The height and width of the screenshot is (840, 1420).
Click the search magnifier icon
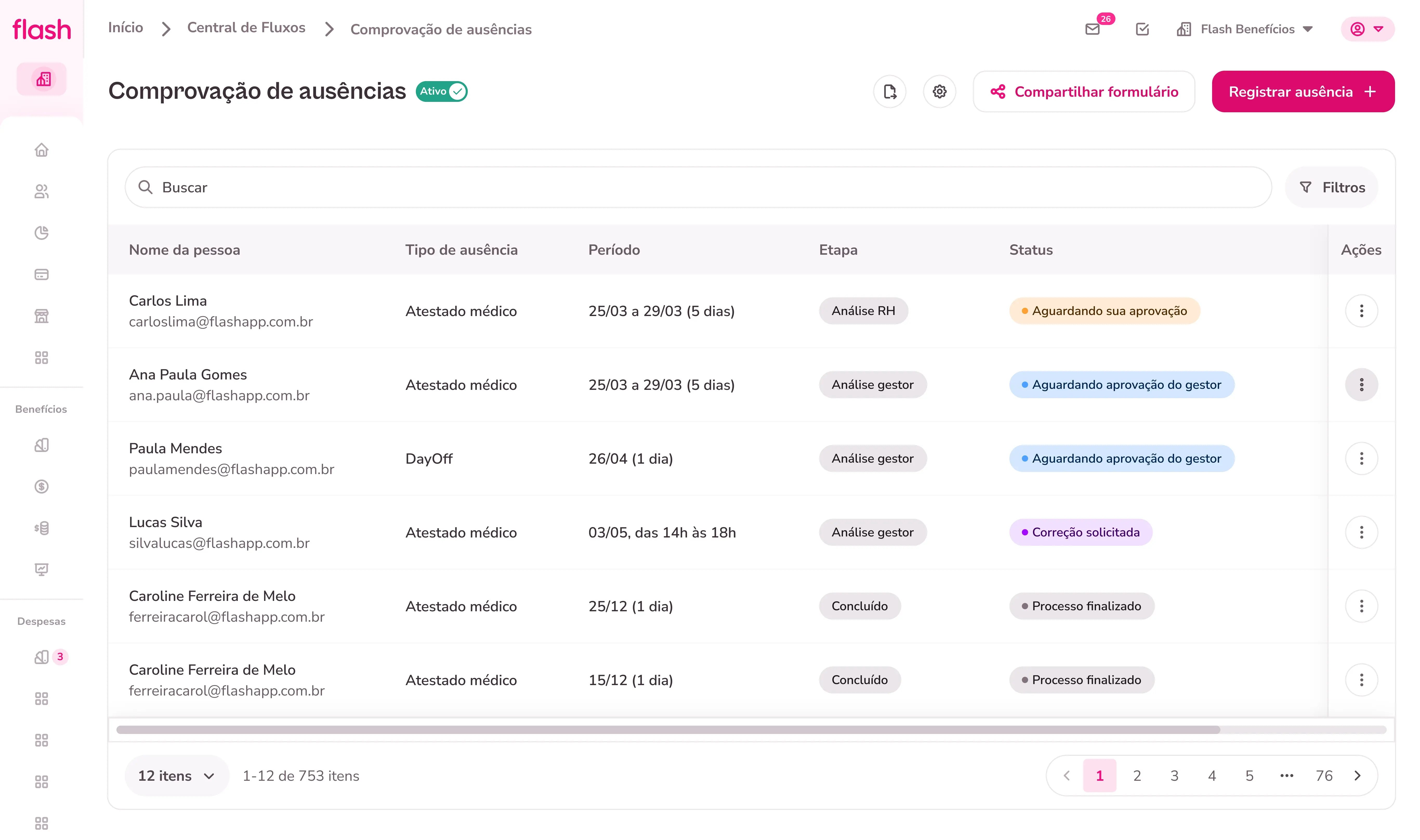tap(146, 187)
